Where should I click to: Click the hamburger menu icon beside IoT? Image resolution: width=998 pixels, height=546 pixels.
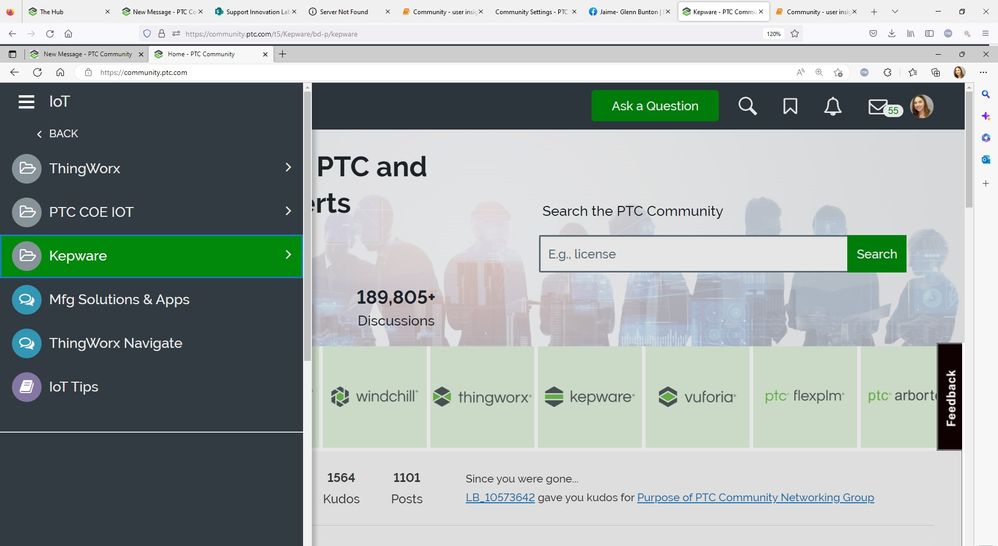pyautogui.click(x=26, y=101)
